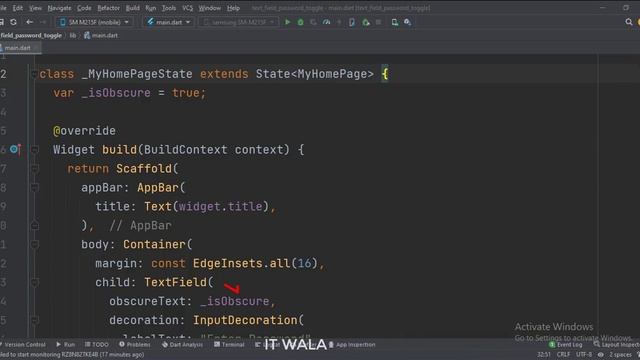Start debugging with the green bug icon
Image resolution: width=640 pixels, height=360 pixels.
[x=300, y=22]
